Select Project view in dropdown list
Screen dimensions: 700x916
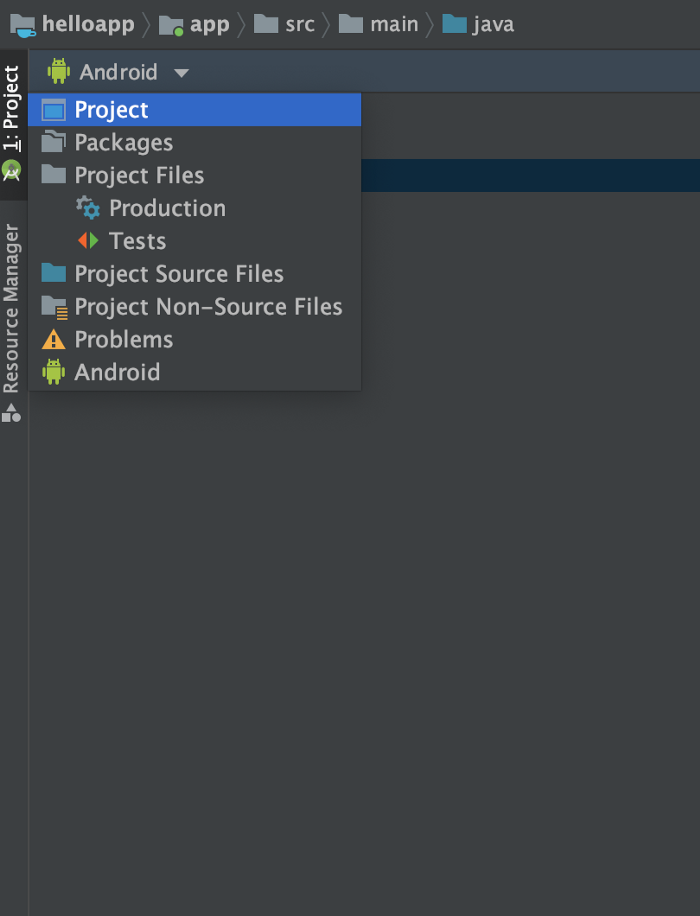pyautogui.click(x=195, y=110)
